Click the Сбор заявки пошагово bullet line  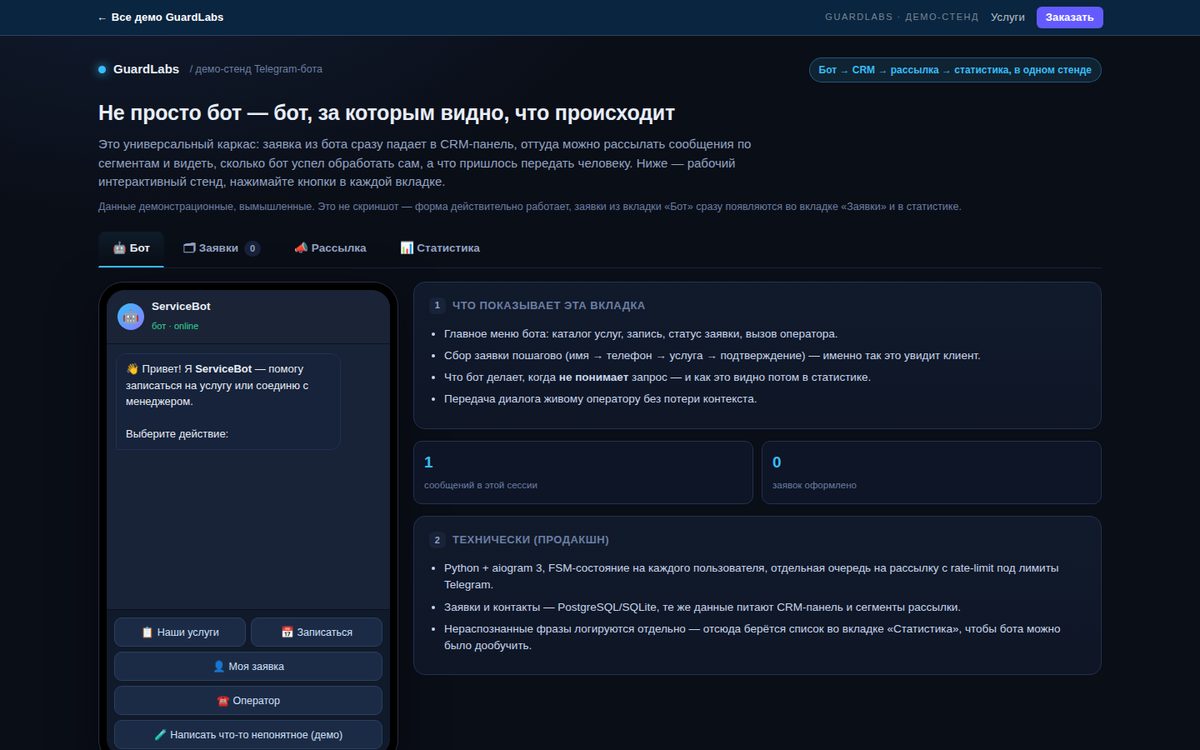pyautogui.click(x=712, y=355)
